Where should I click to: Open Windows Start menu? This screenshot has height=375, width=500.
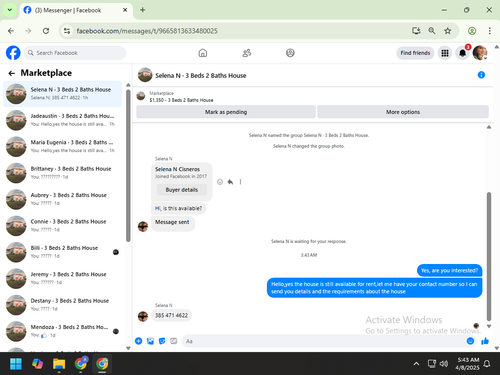pos(16,364)
